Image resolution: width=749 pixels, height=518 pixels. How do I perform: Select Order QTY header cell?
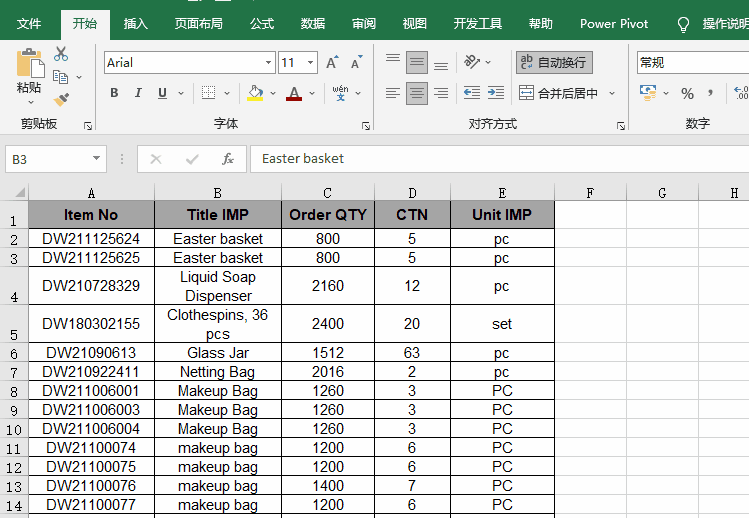[x=328, y=215]
